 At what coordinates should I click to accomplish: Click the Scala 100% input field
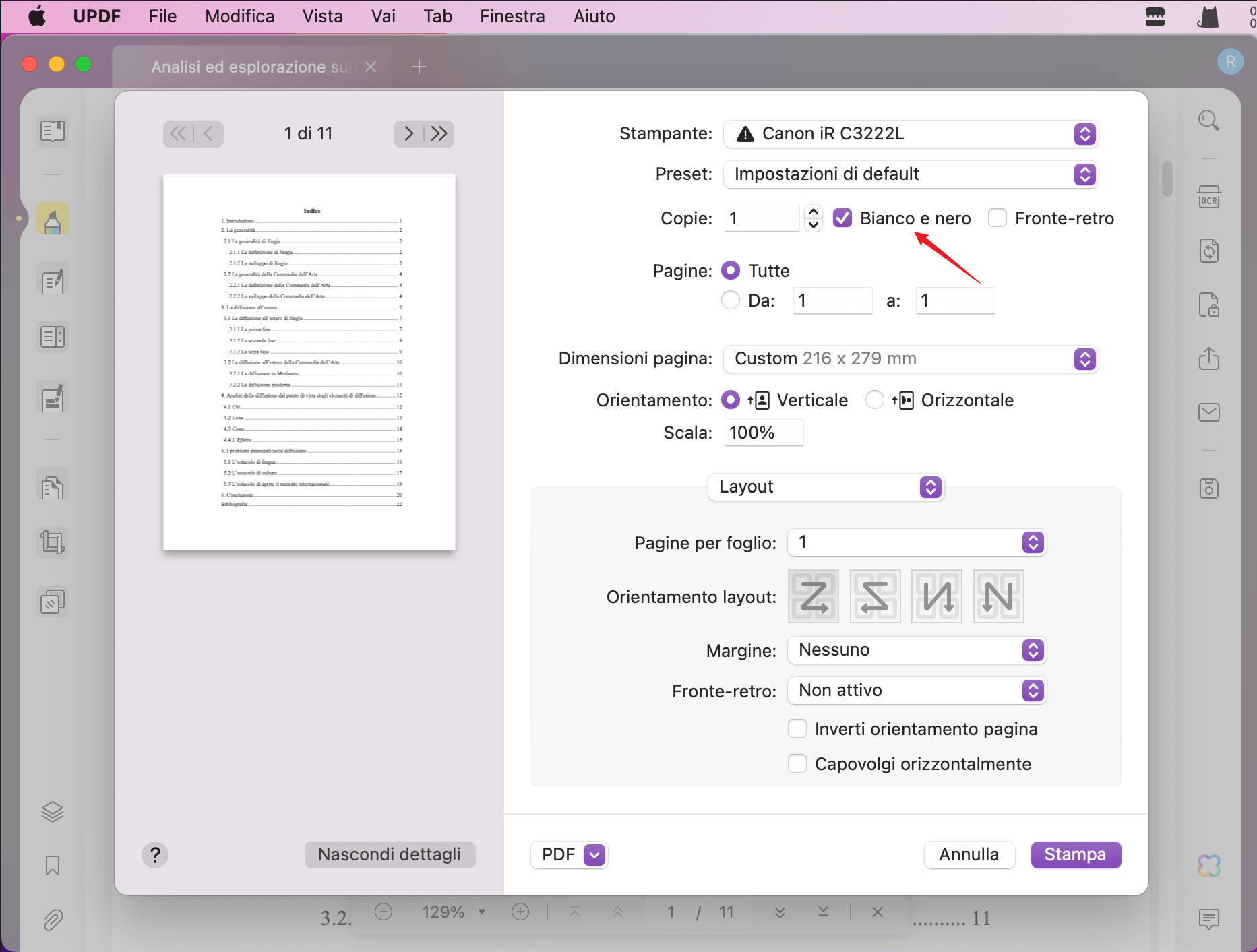pos(764,433)
